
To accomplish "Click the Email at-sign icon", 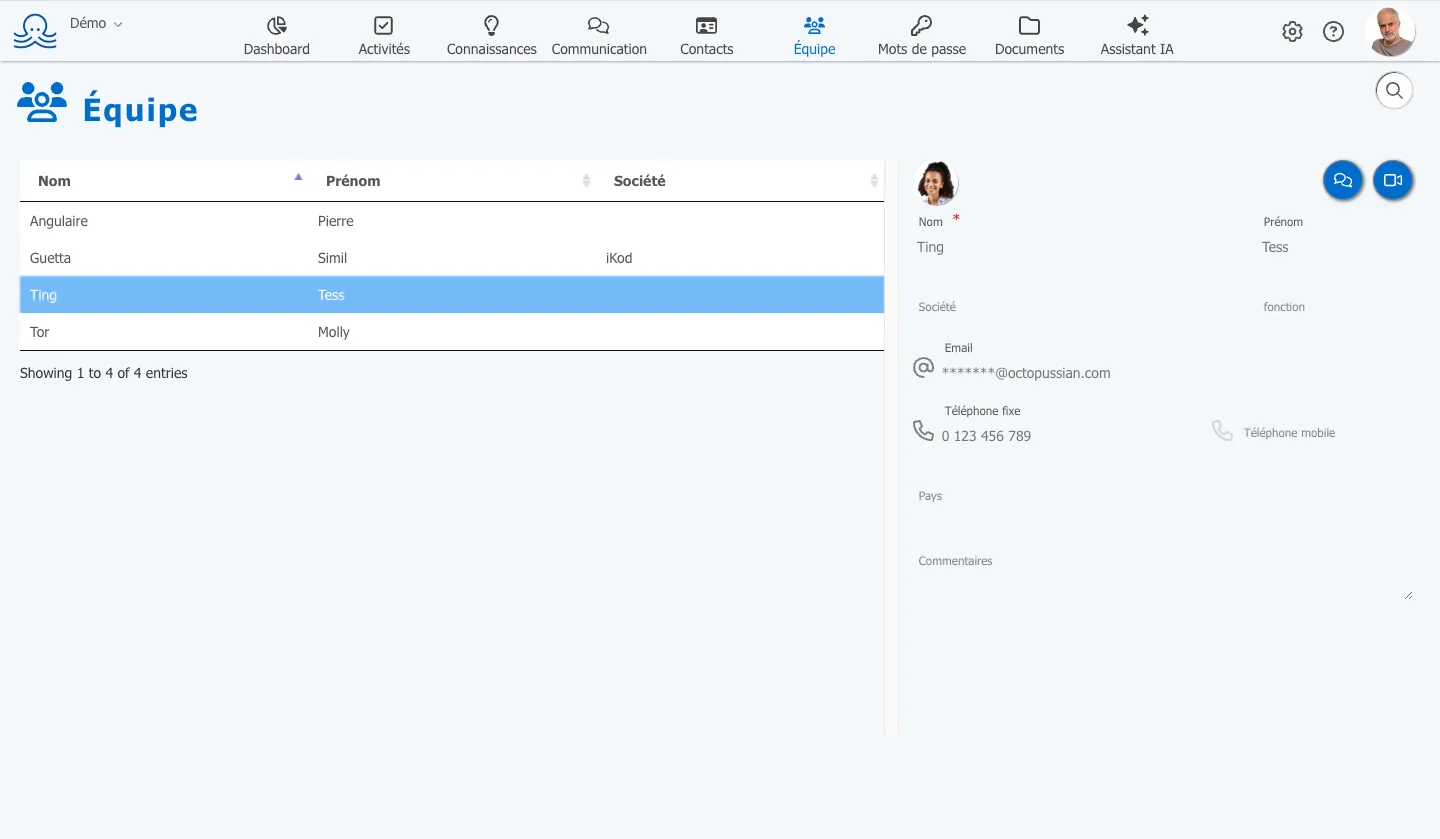I will pyautogui.click(x=923, y=368).
